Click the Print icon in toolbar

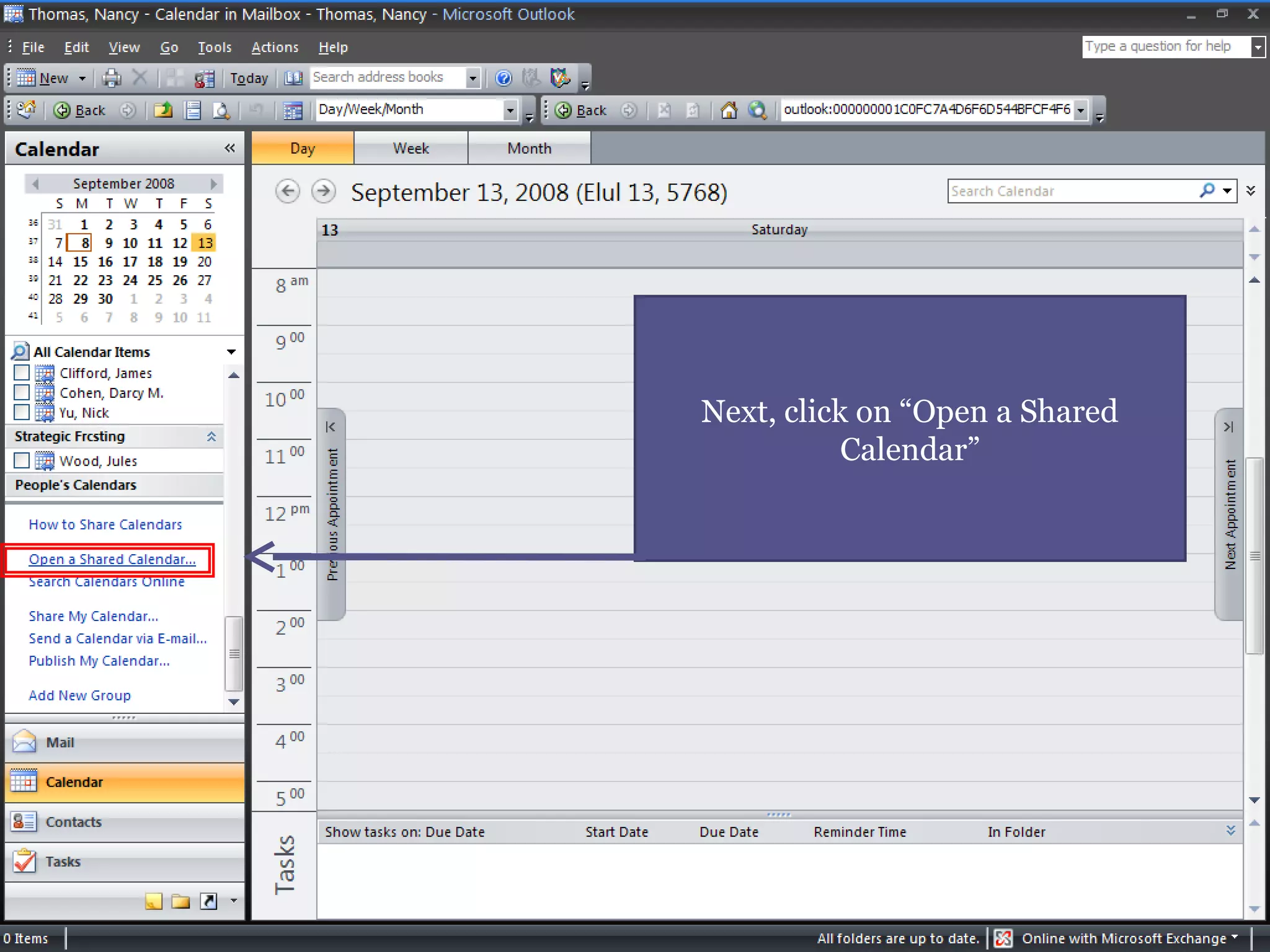112,78
